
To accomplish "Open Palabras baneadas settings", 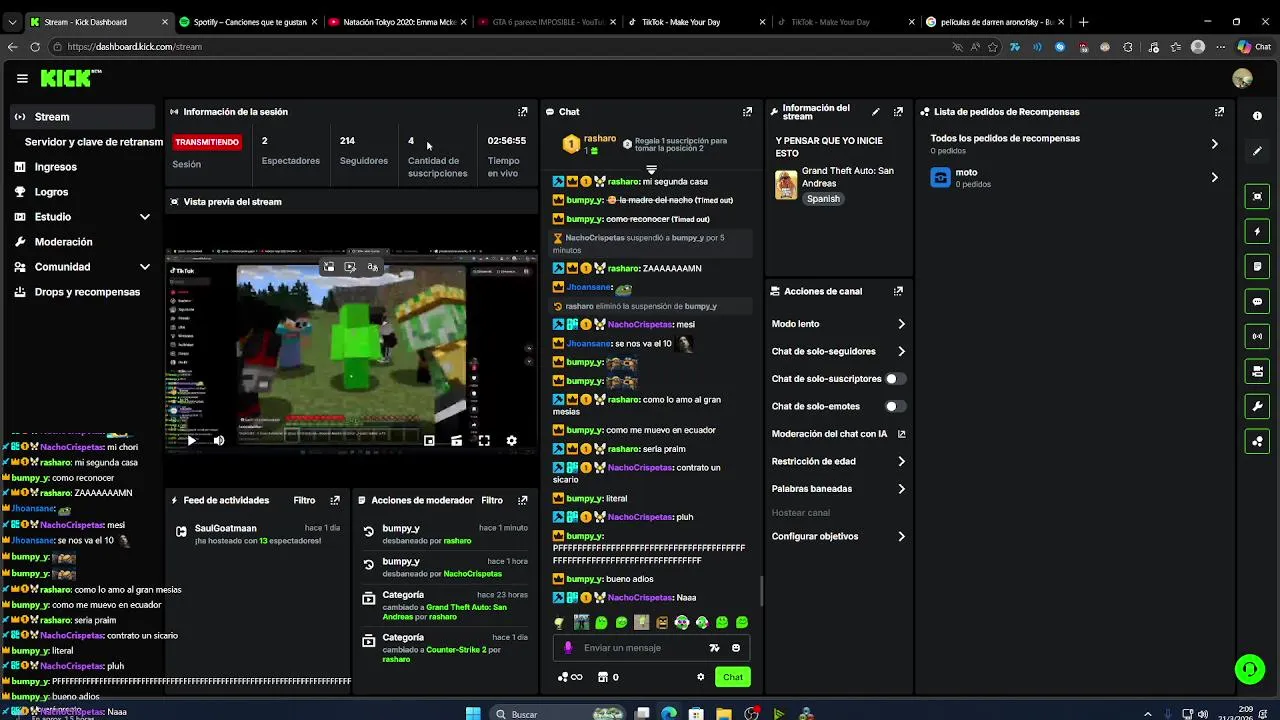I will (x=838, y=489).
